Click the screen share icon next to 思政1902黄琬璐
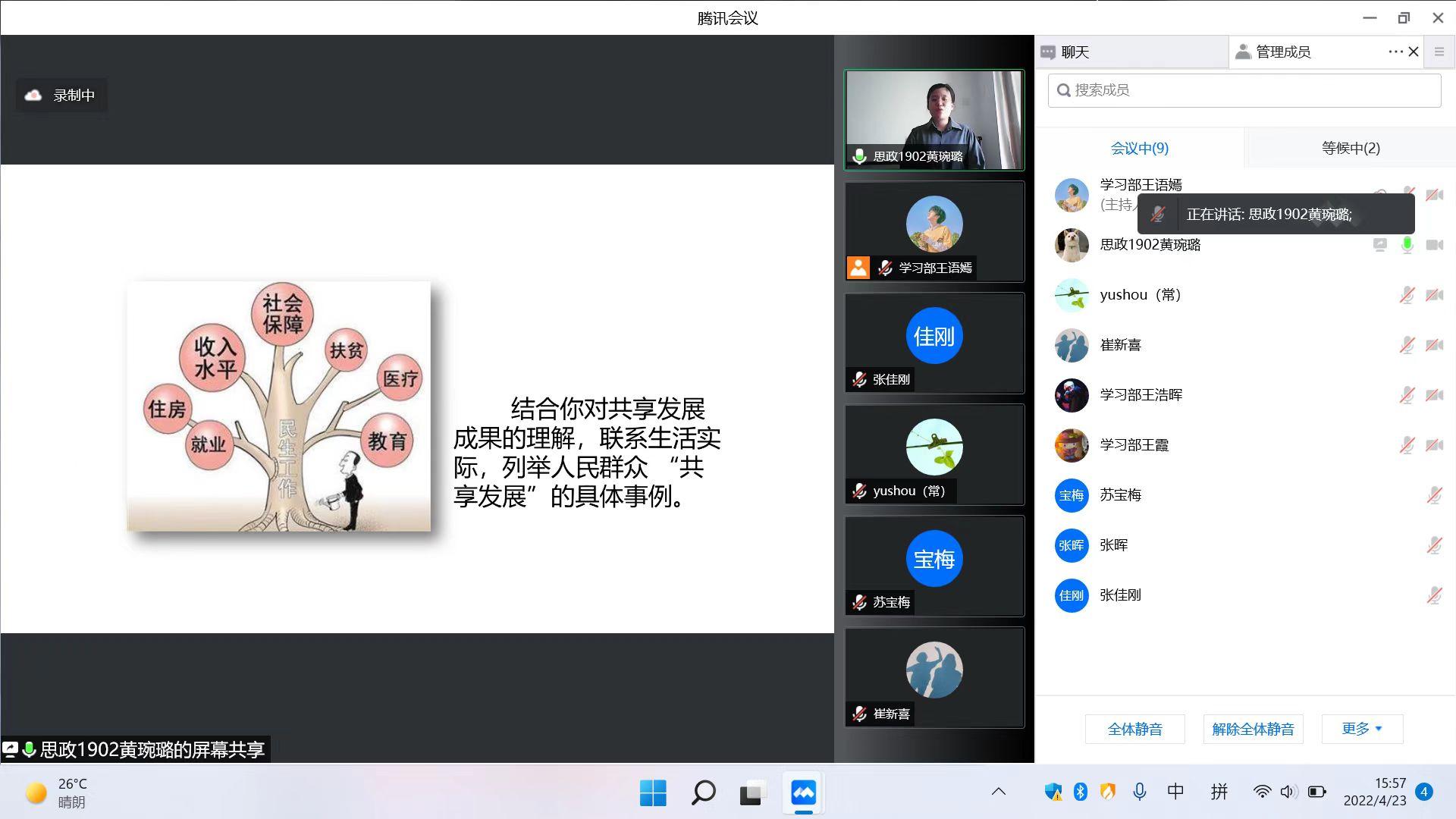1456x819 pixels. 1379,245
